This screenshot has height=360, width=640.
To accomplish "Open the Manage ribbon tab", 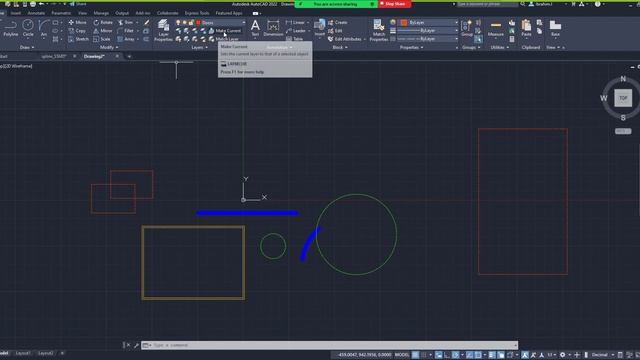I will pos(101,13).
